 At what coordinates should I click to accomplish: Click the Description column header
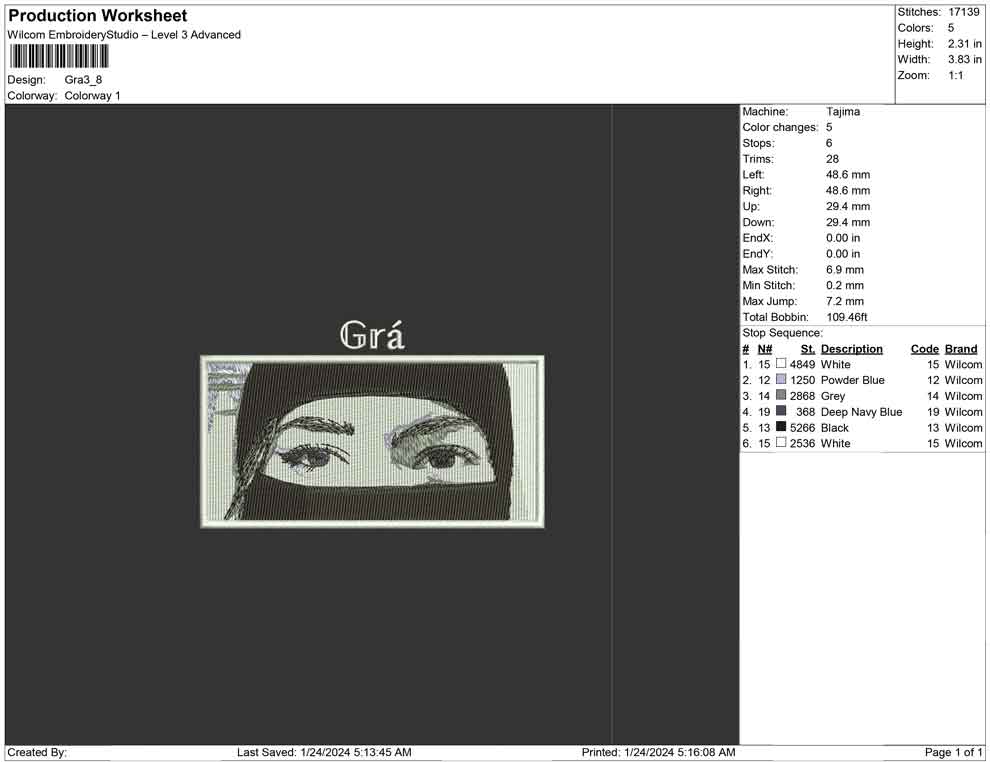pos(852,349)
